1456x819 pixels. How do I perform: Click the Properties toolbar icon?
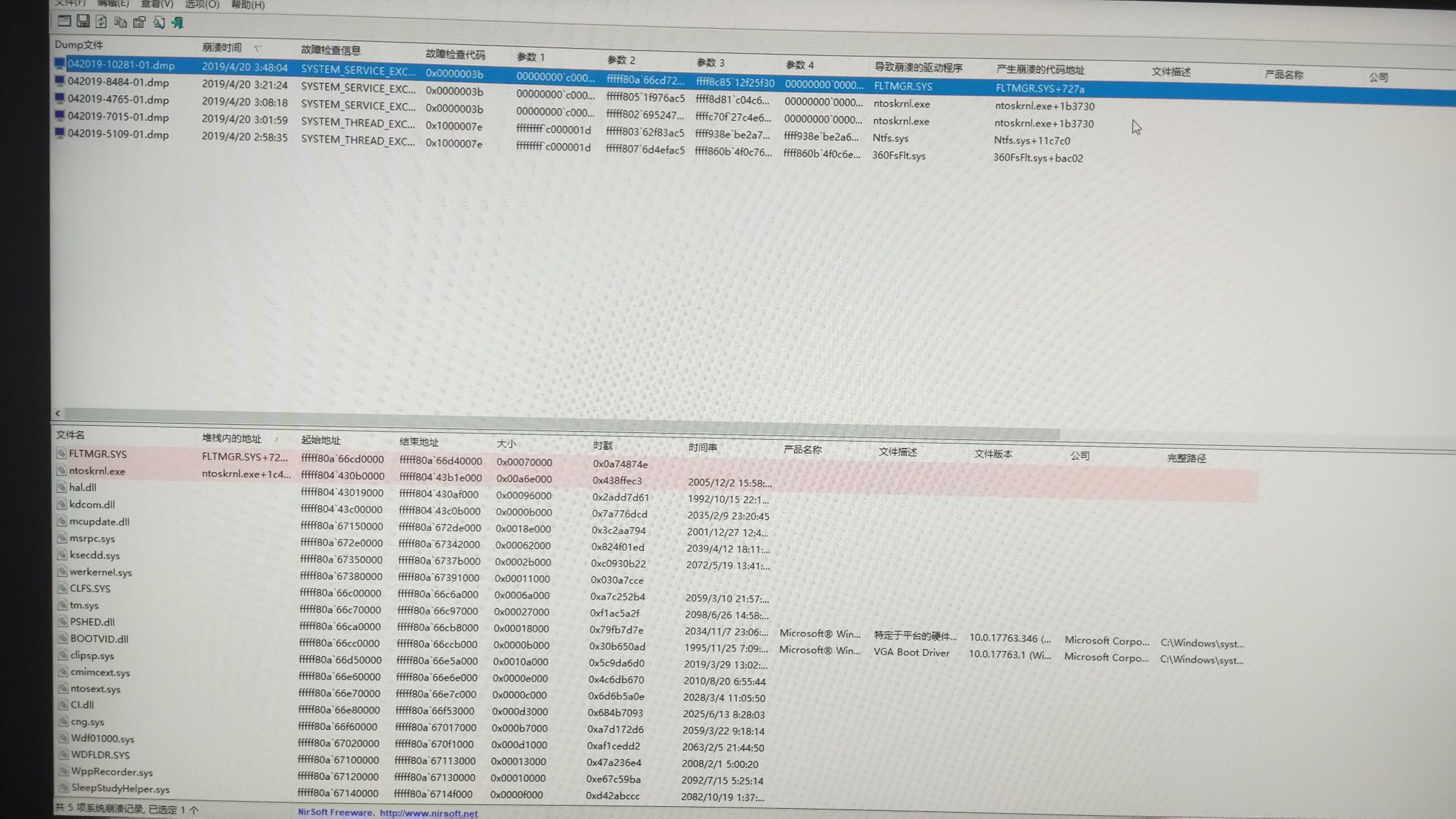tap(139, 23)
